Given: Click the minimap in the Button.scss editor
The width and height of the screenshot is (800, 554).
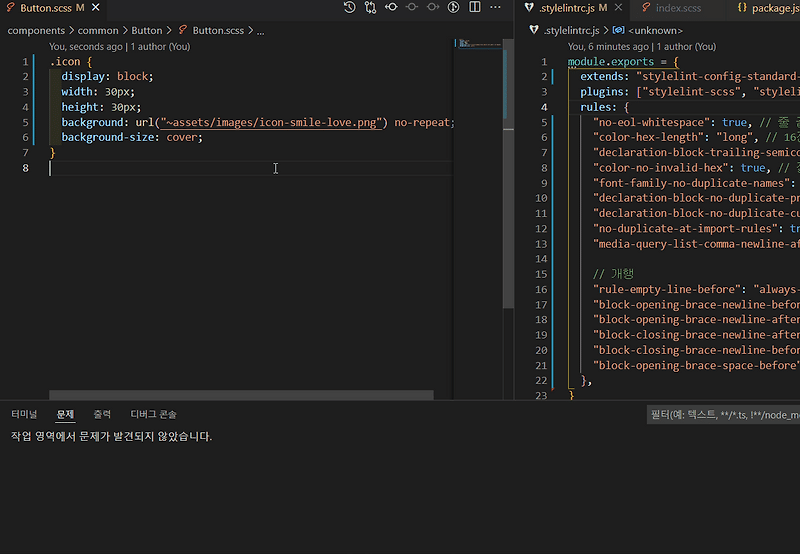Looking at the screenshot, I should (x=475, y=46).
